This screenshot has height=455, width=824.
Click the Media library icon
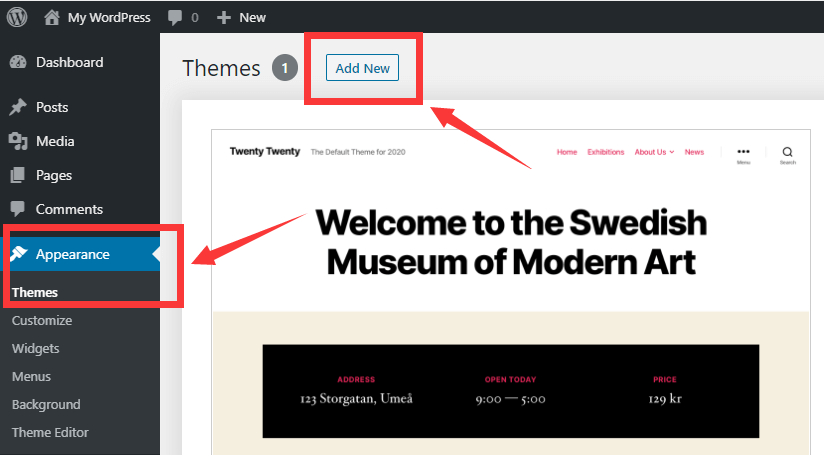tap(18, 141)
